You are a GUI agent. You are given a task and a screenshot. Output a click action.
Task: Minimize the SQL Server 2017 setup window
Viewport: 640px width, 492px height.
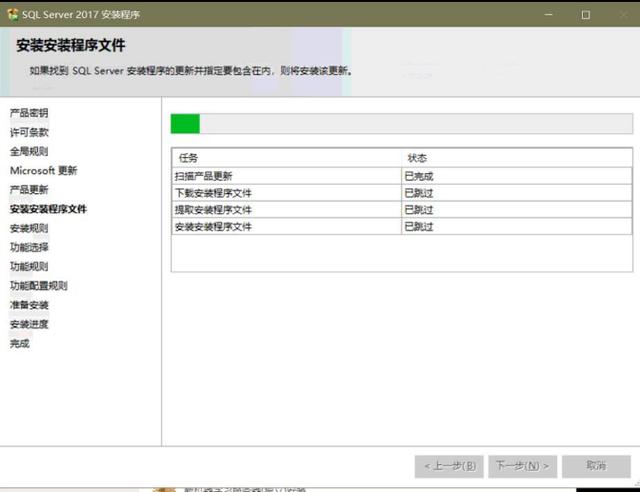[549, 15]
